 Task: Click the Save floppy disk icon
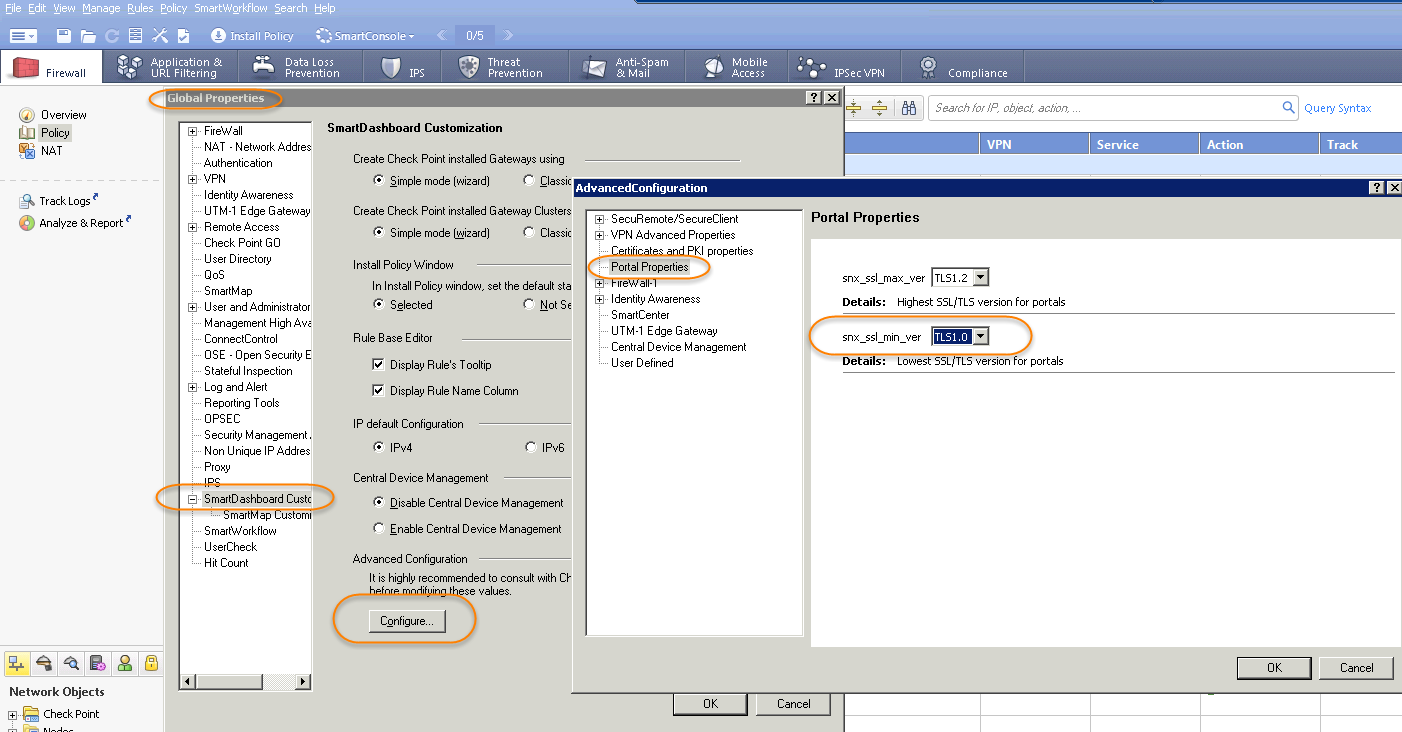click(x=64, y=36)
